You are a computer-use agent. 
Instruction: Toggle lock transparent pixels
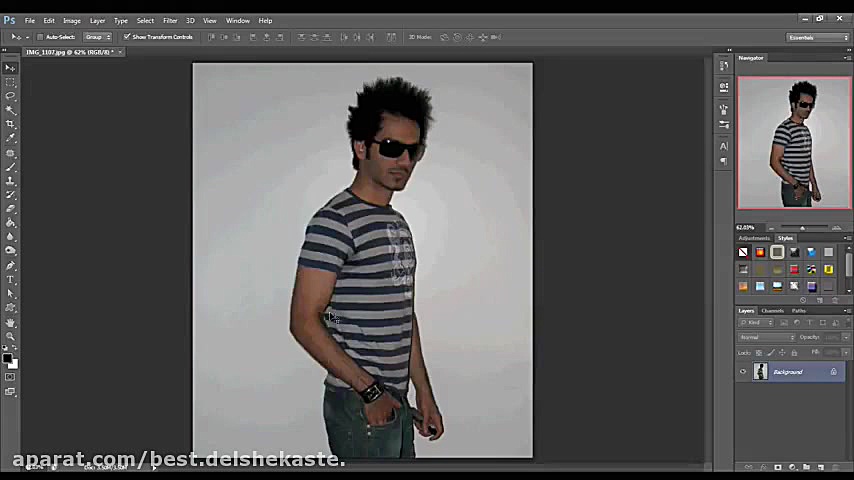click(759, 353)
